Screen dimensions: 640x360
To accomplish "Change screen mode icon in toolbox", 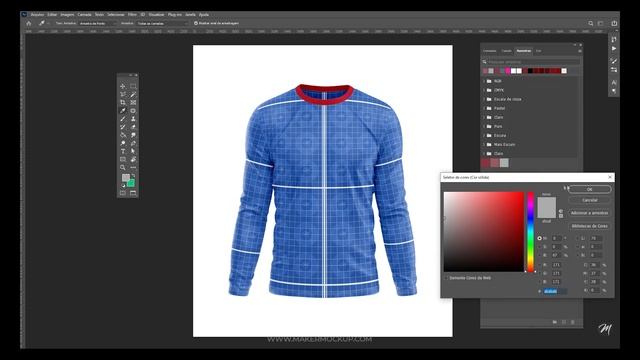I will (133, 193).
